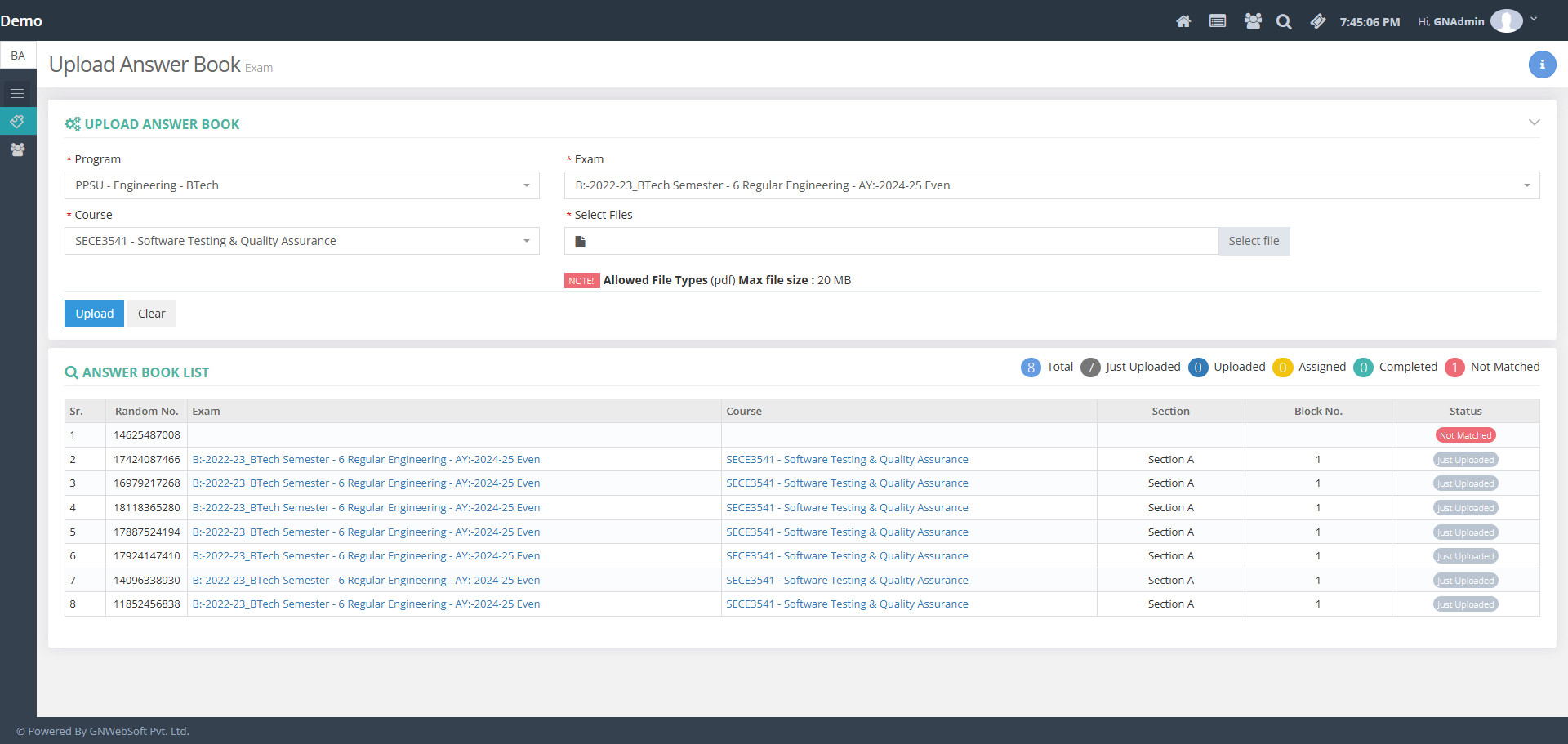Screen dimensions: 1568x744
Task: Open the exam link for random number 17424087466
Action: pyautogui.click(x=366, y=460)
